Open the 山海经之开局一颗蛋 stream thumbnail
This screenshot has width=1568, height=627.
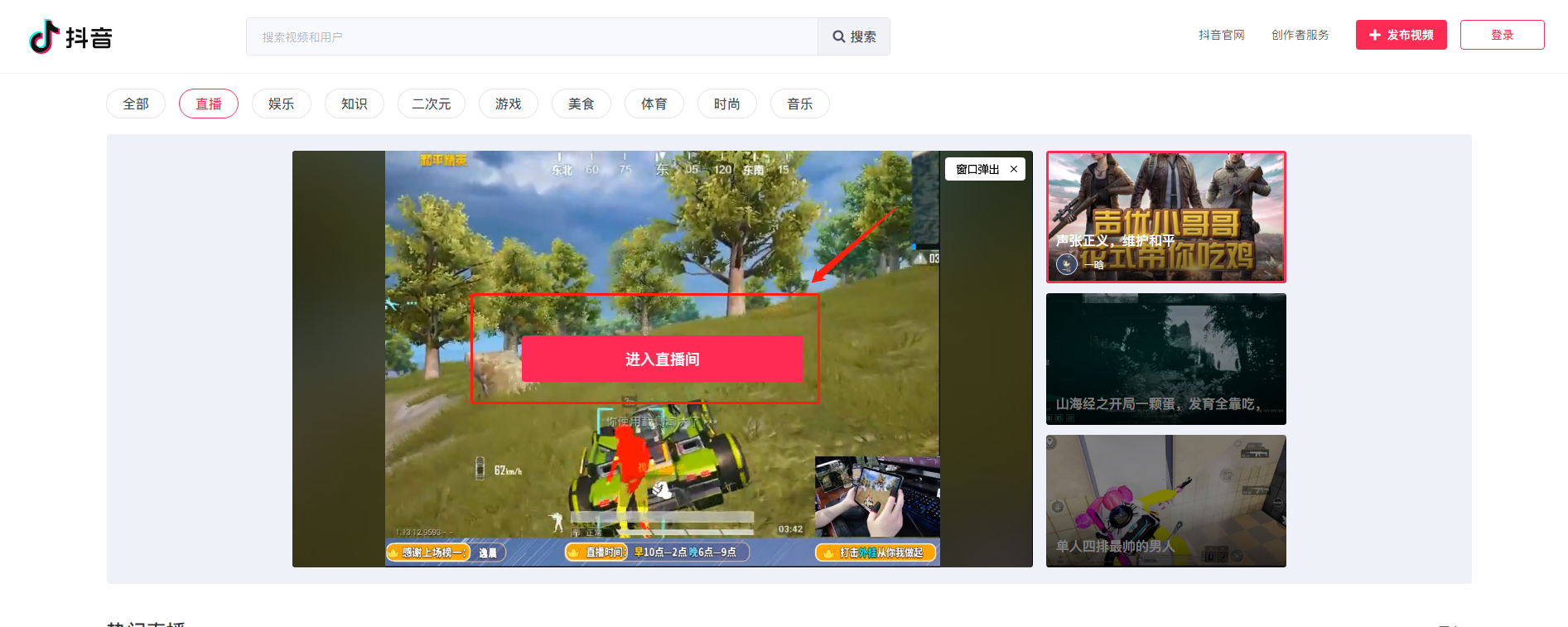[x=1165, y=359]
